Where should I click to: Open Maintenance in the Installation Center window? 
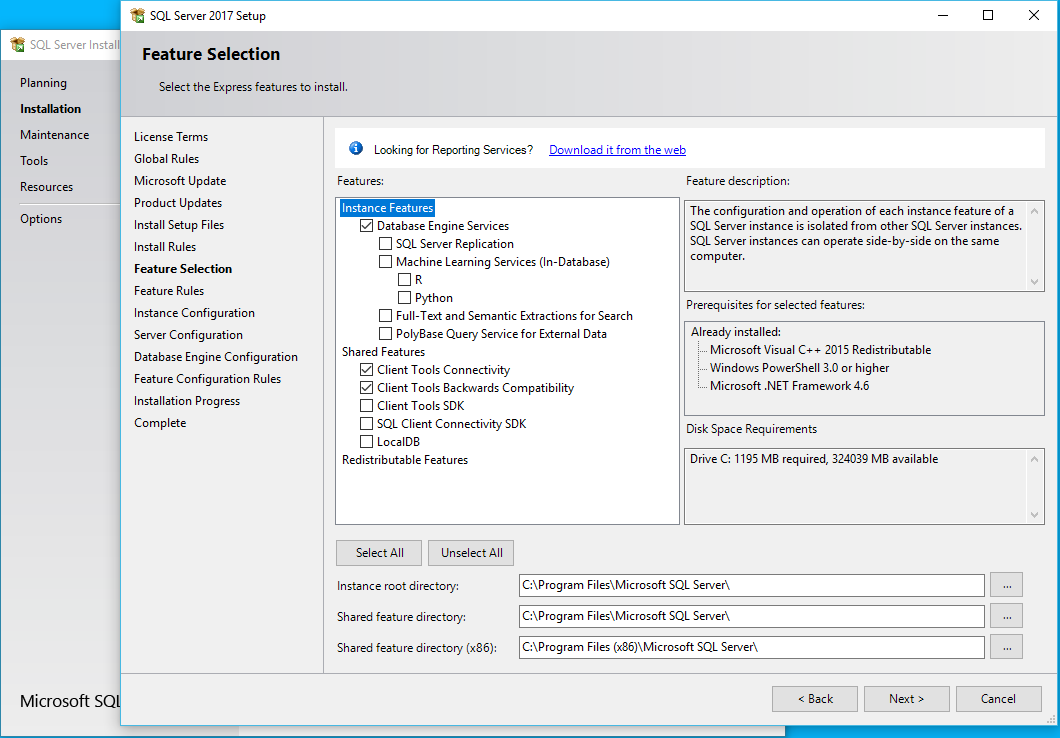tap(54, 134)
